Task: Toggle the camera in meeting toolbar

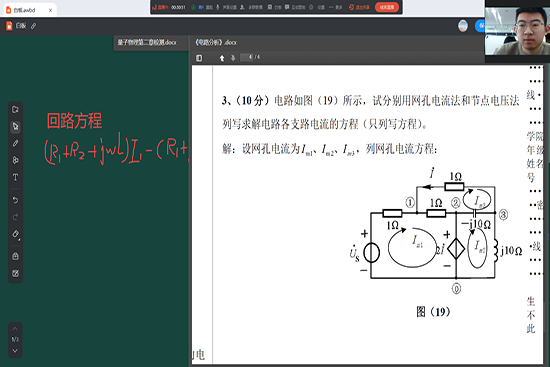Action: pyautogui.click(x=202, y=7)
